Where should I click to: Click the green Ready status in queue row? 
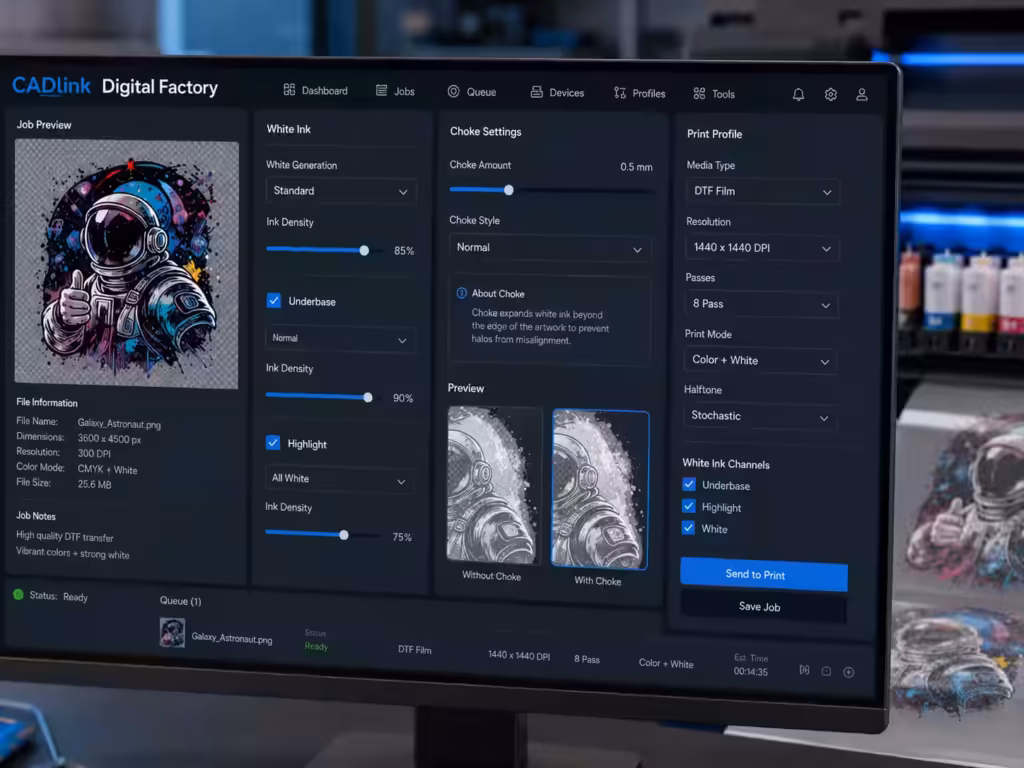point(316,647)
